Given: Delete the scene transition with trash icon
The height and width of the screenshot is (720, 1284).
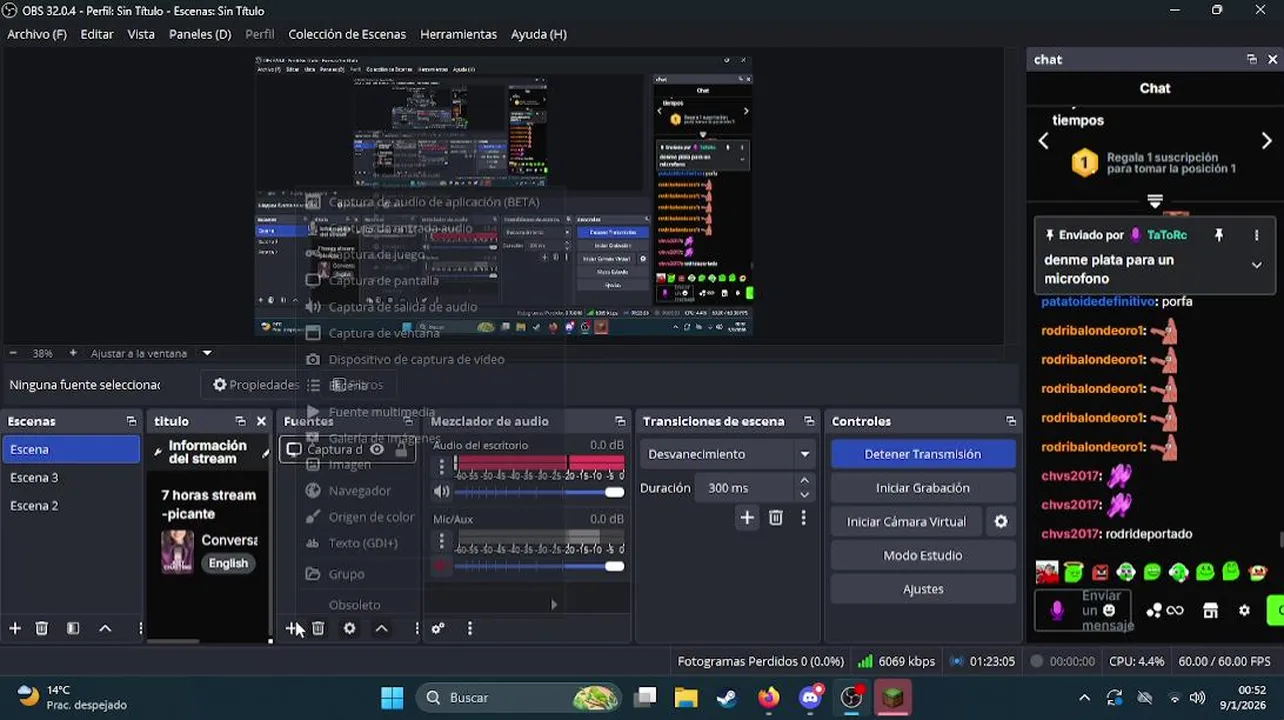Looking at the screenshot, I should [x=775, y=517].
